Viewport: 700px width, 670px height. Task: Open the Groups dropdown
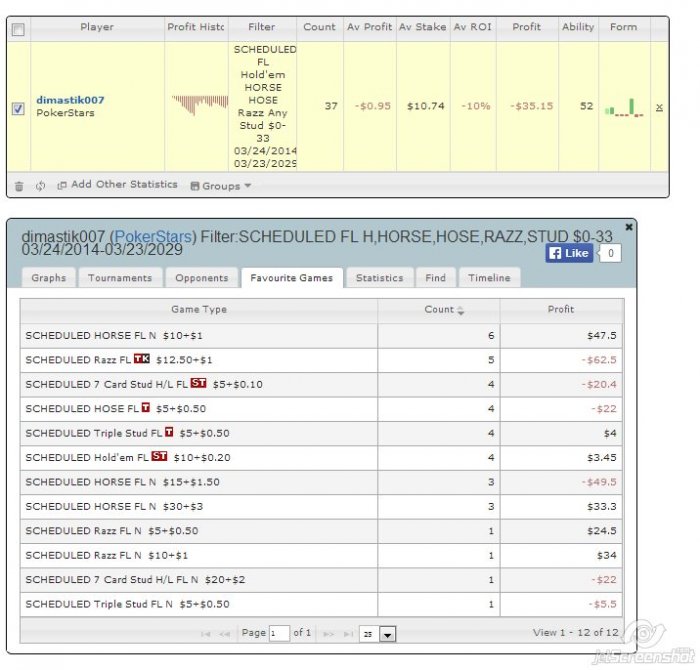(x=221, y=186)
